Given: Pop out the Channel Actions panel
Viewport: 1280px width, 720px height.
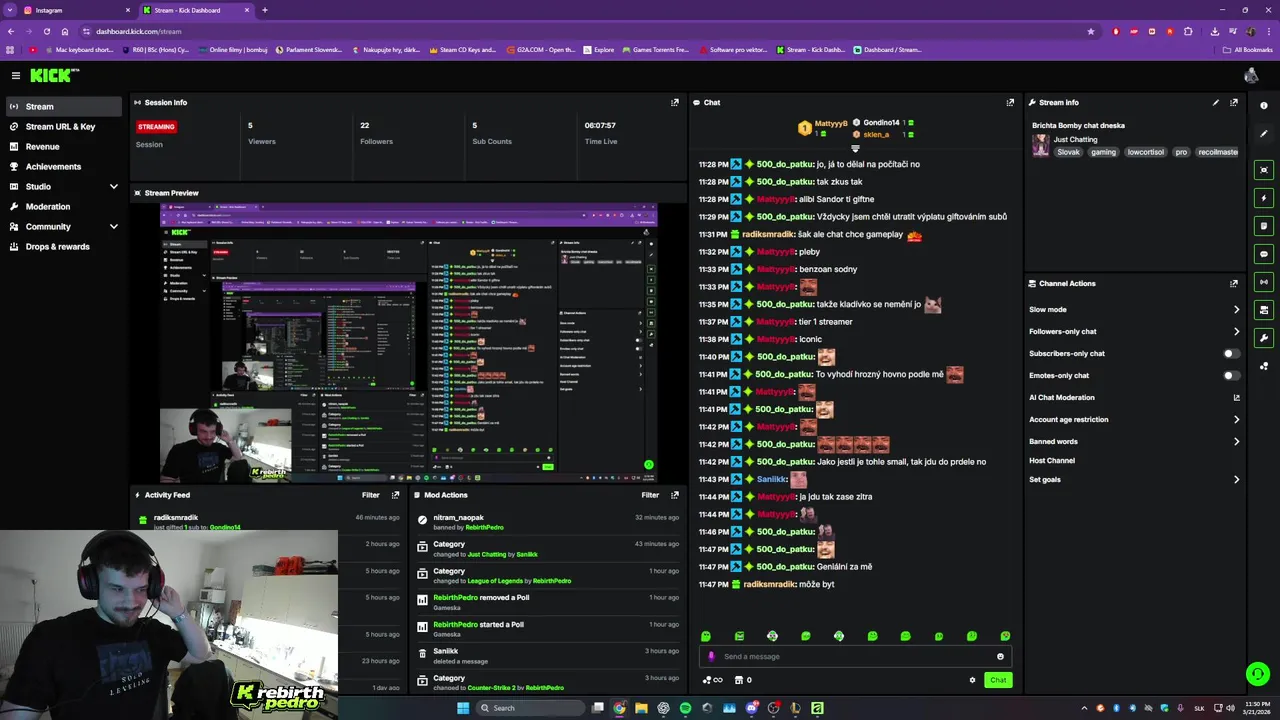Looking at the screenshot, I should (x=1234, y=283).
